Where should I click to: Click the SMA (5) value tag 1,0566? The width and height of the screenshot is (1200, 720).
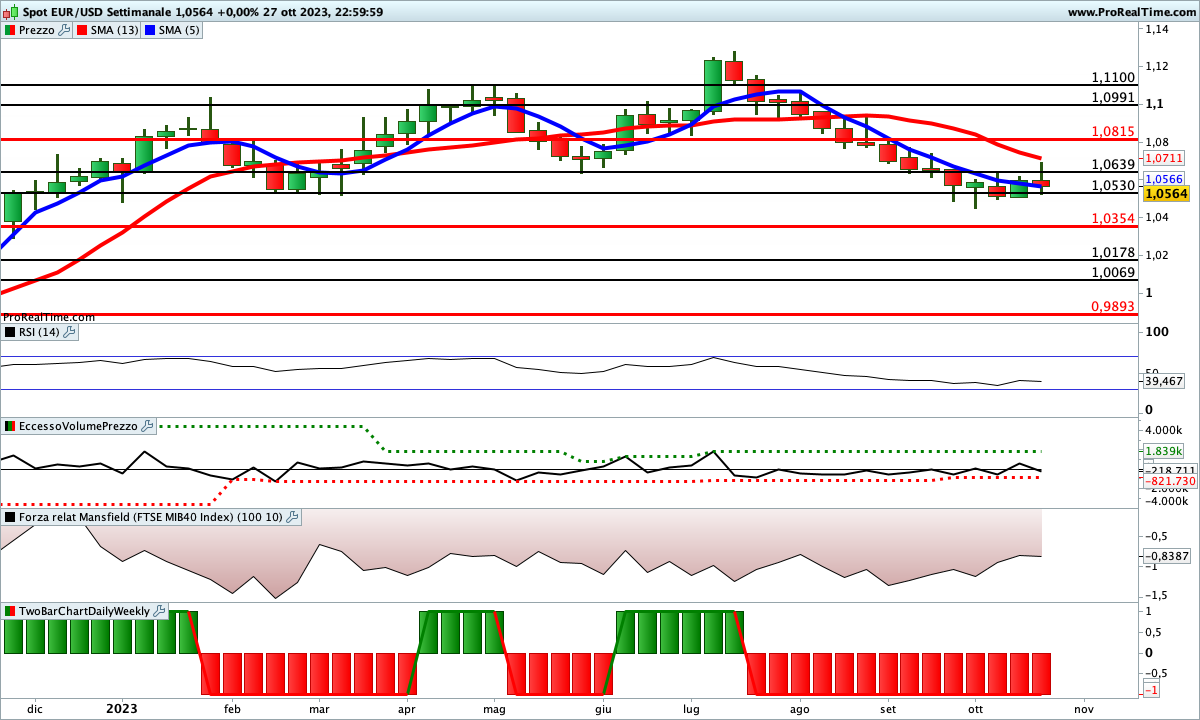click(1164, 178)
